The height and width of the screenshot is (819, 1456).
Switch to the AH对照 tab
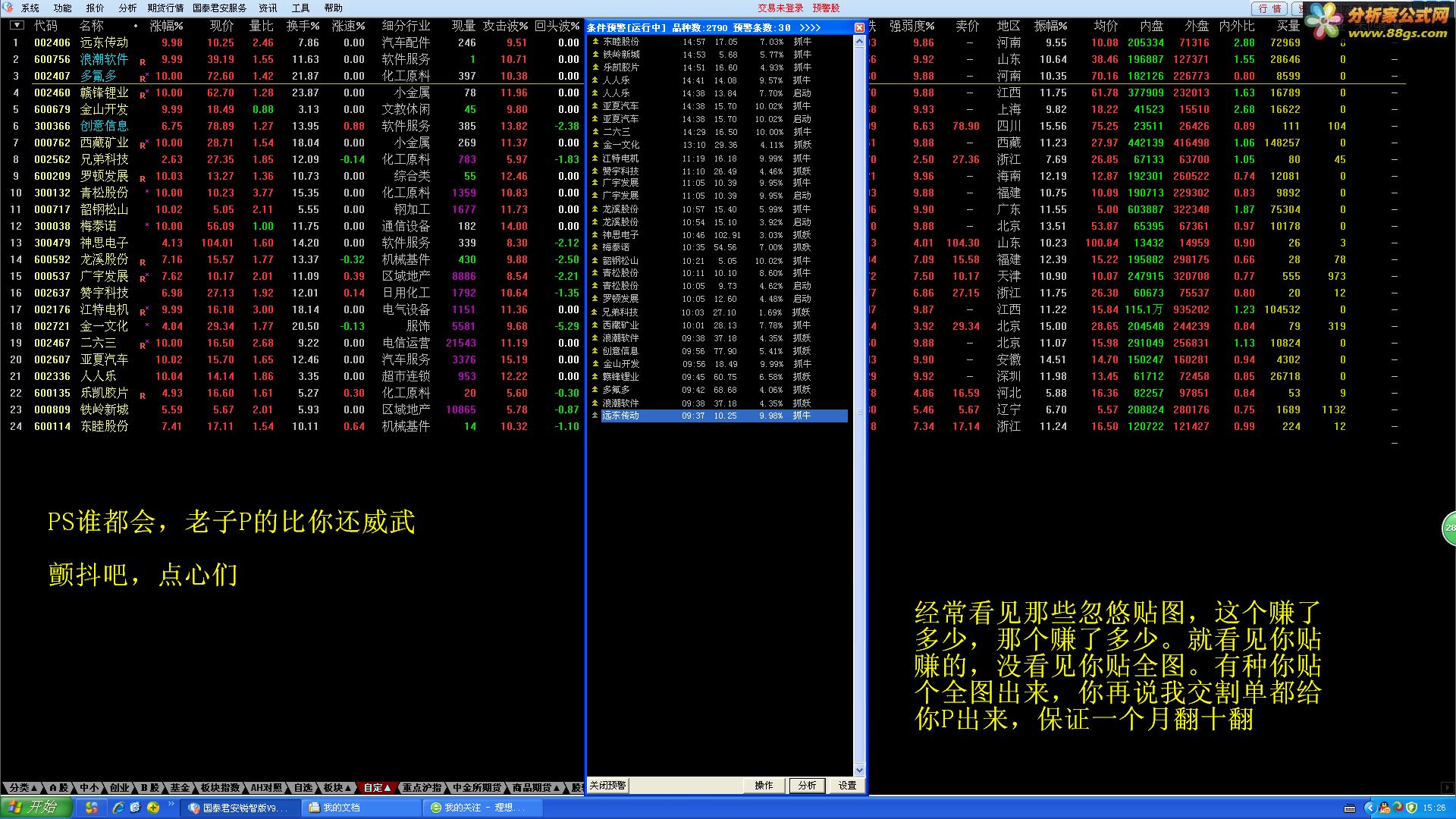[266, 788]
